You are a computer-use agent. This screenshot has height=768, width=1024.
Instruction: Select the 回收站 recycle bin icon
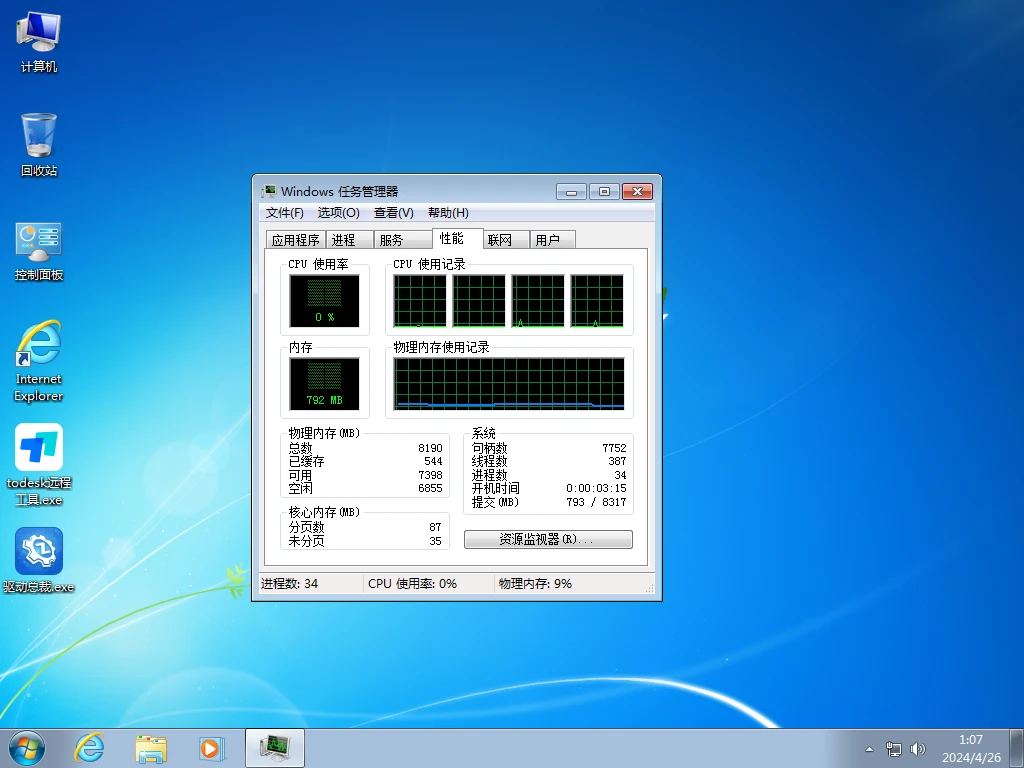[39, 144]
